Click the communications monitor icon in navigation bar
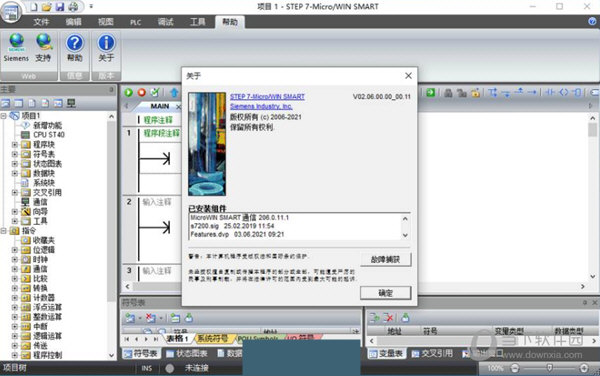The width and height of the screenshot is (600, 376). 71,103
